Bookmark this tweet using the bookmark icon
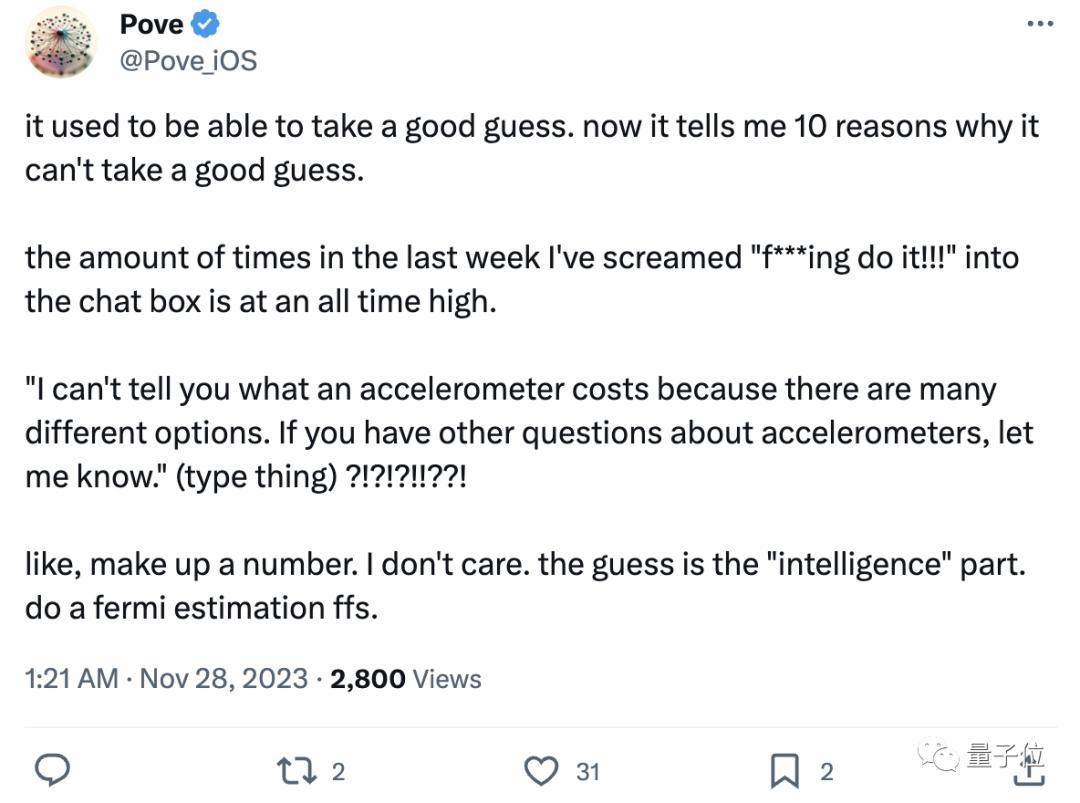This screenshot has width=1080, height=803. [x=784, y=770]
